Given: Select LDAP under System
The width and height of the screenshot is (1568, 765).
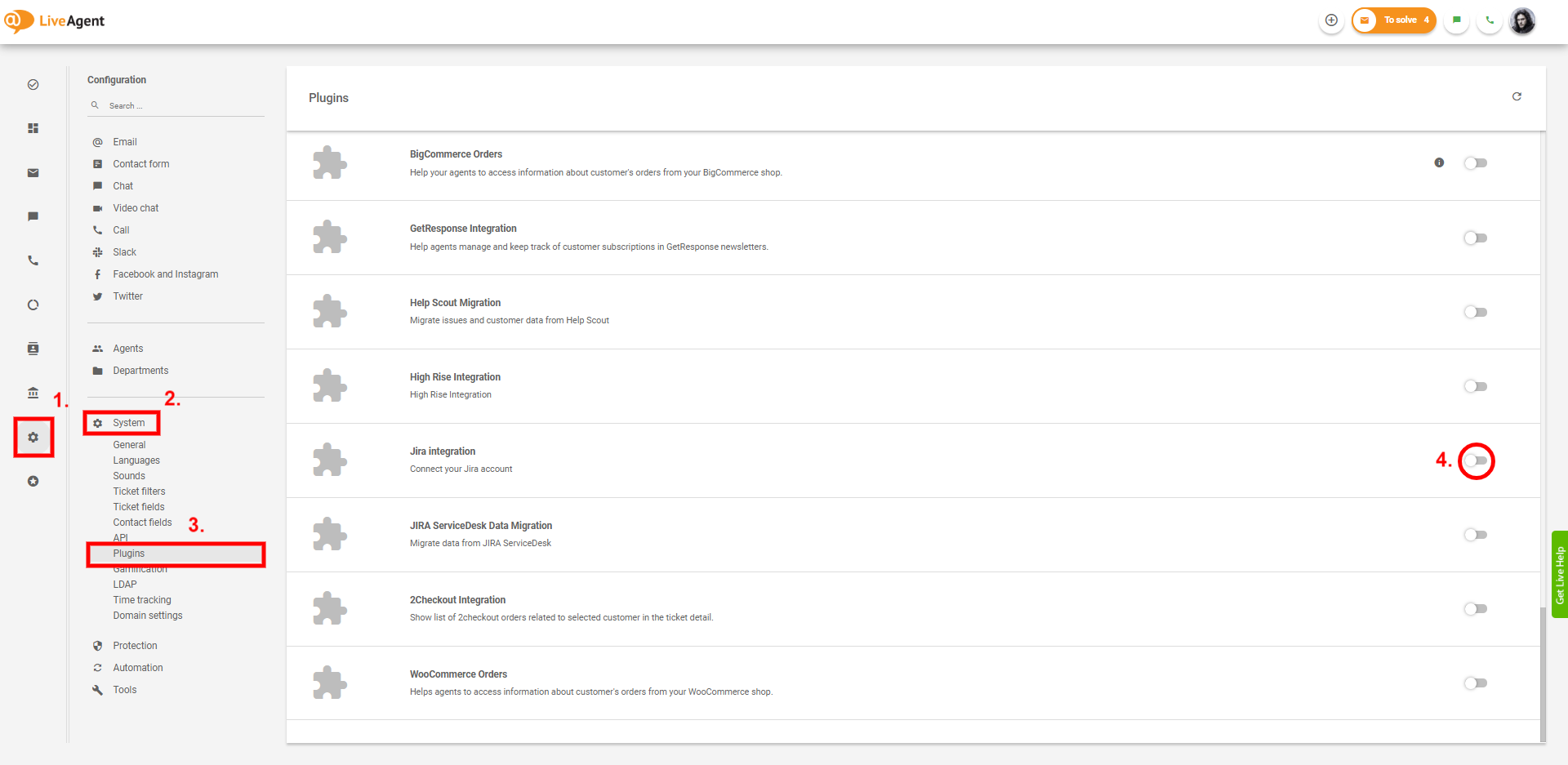Looking at the screenshot, I should 125,585.
